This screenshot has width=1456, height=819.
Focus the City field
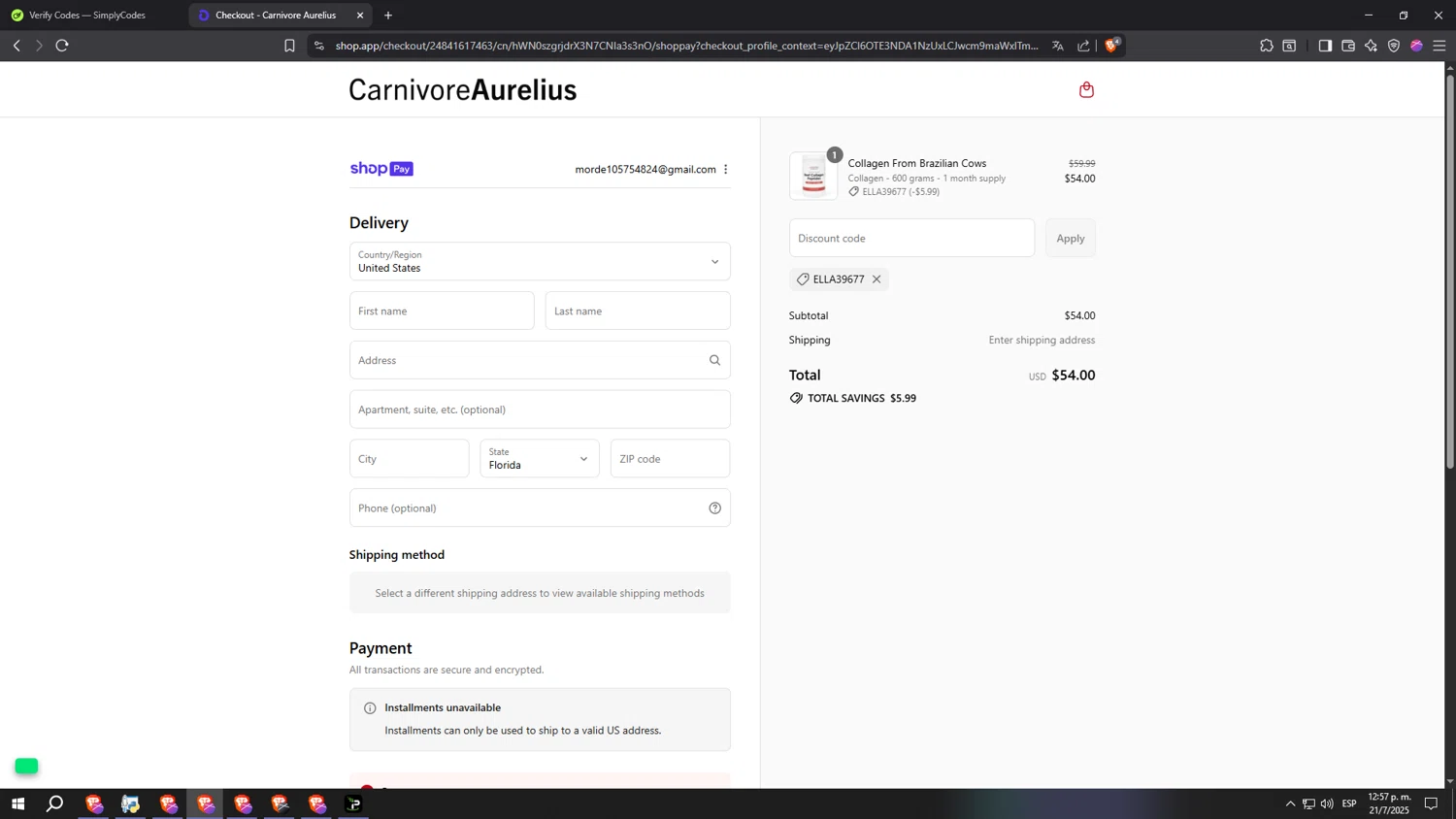tap(410, 458)
